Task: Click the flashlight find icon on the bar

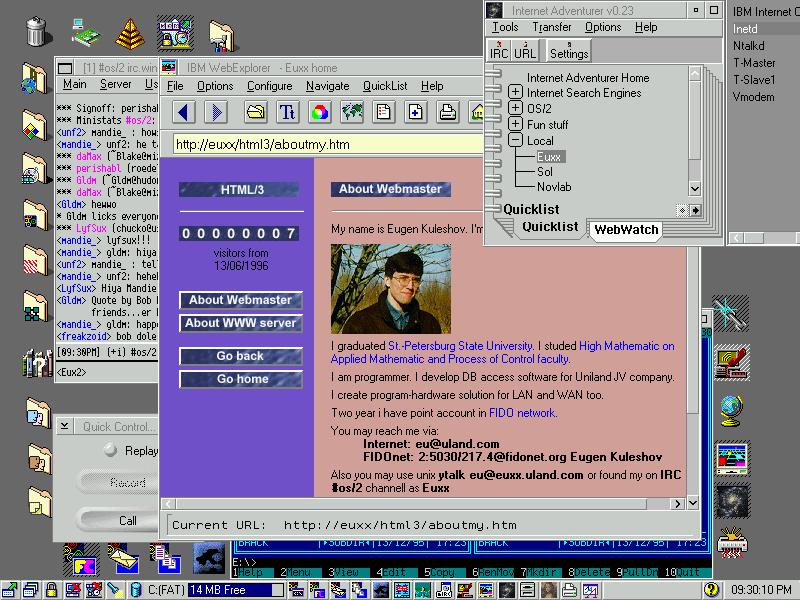Action: click(x=113, y=590)
